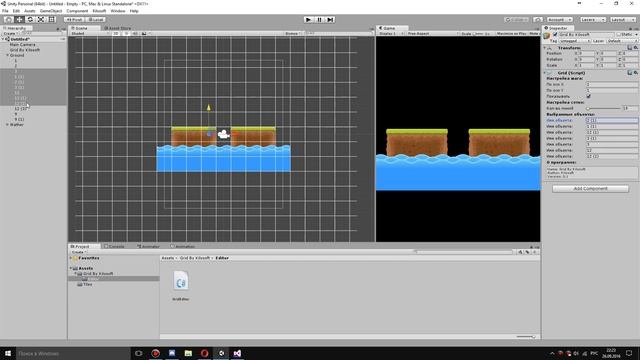Start Play mode with the Play button

coord(309,20)
